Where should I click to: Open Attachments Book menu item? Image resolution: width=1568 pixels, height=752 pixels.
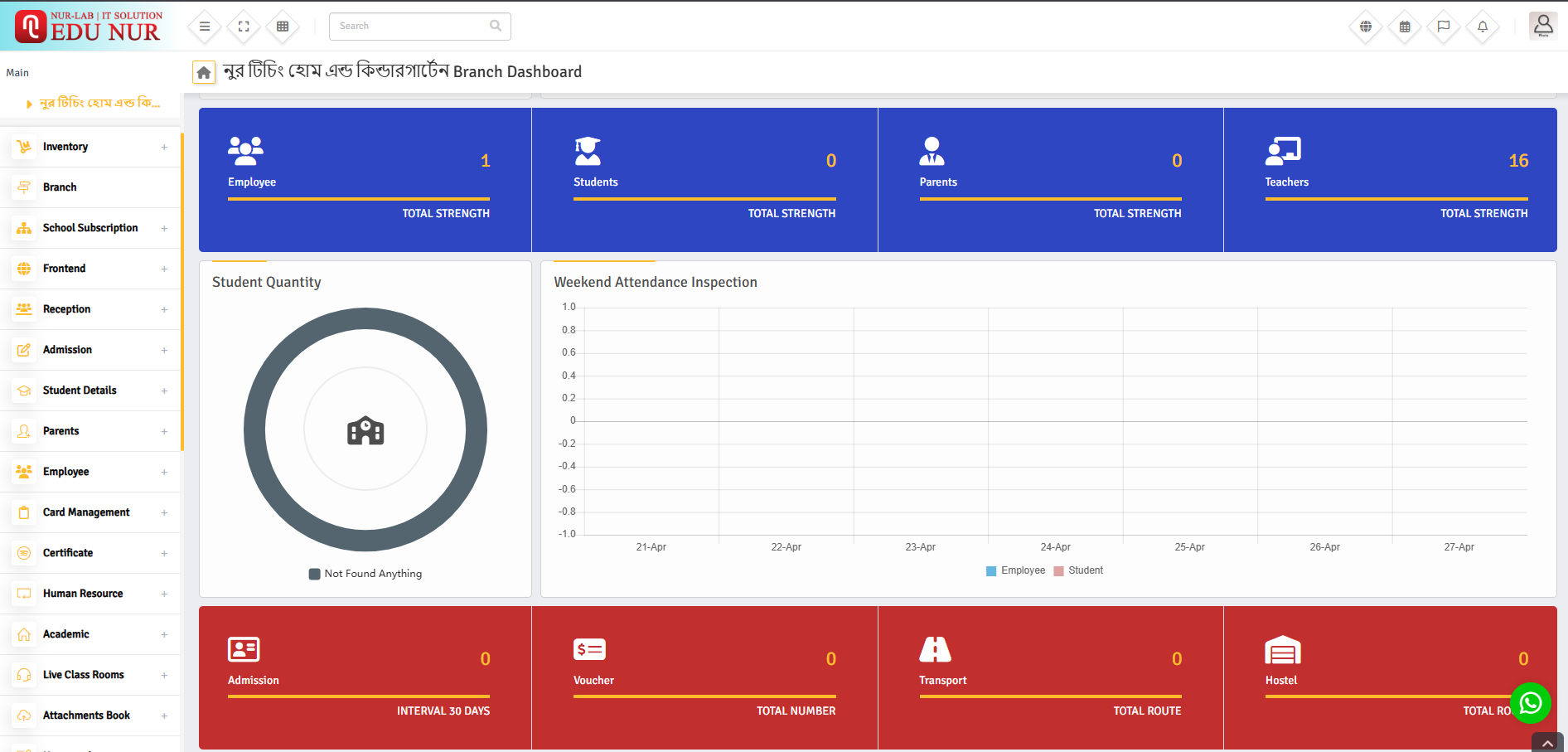[x=90, y=716]
